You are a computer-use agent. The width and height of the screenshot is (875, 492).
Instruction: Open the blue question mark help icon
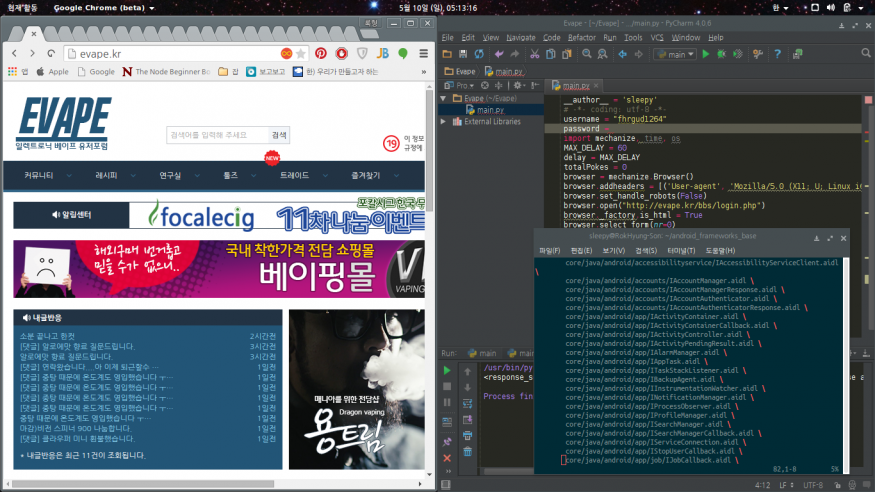(x=777, y=54)
